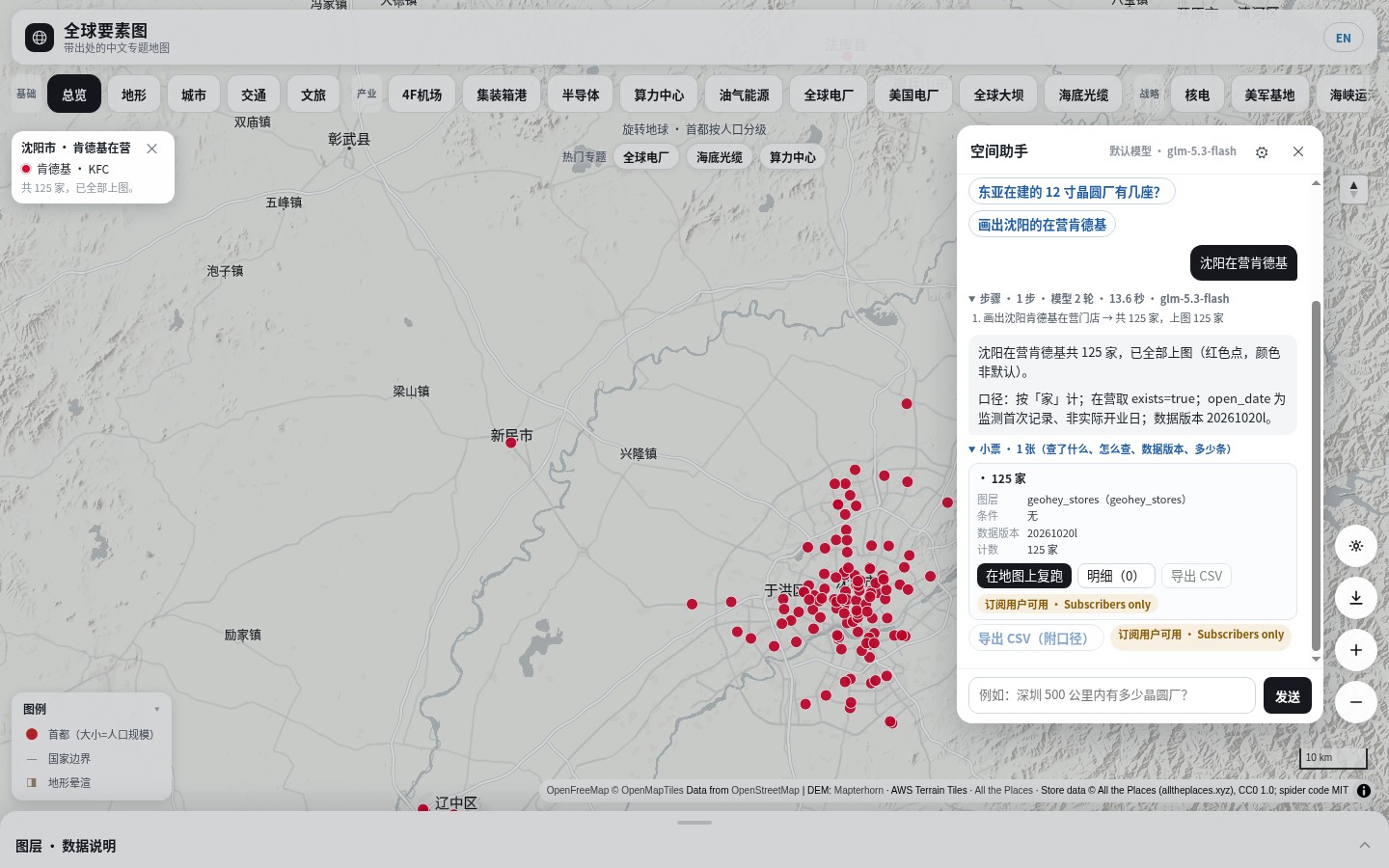This screenshot has width=1389, height=868.
Task: Expand bottom 图层·数据说明 chevron
Action: tap(1365, 845)
